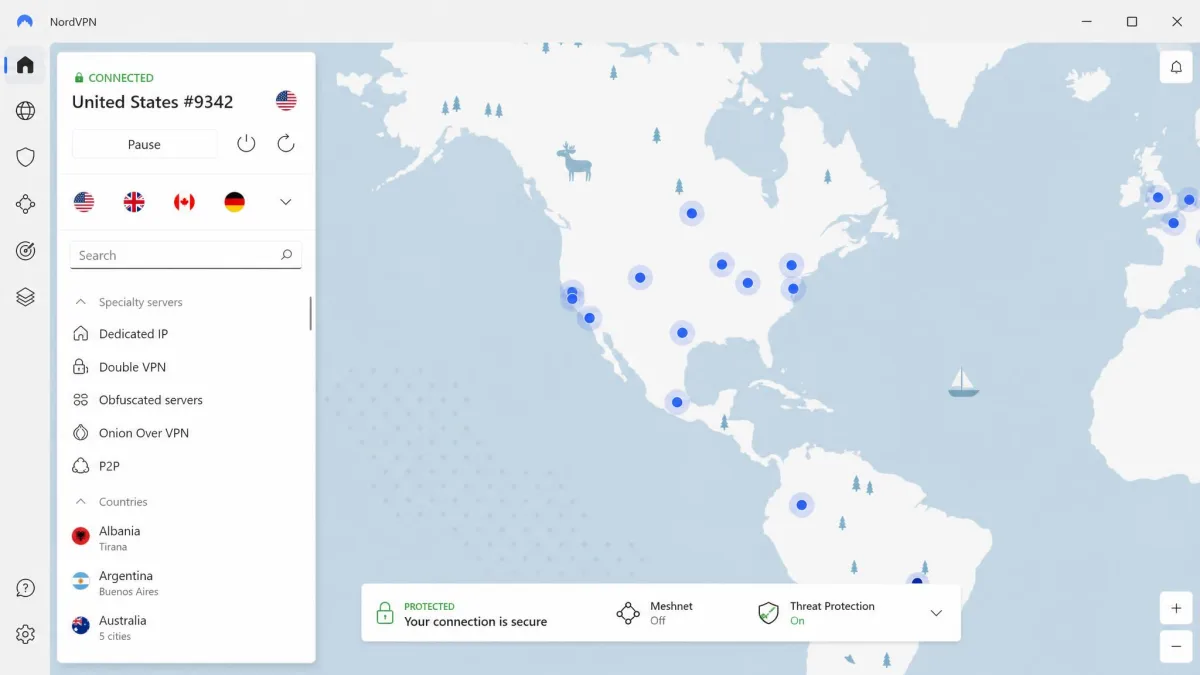The height and width of the screenshot is (675, 1200).
Task: Click United States #9342 server name
Action: coord(152,102)
